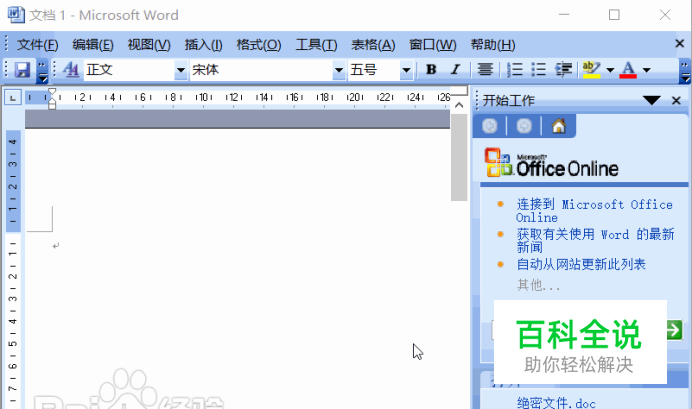The image size is (692, 409).
Task: Open the style dropdown showing 正文
Action: 181,70
